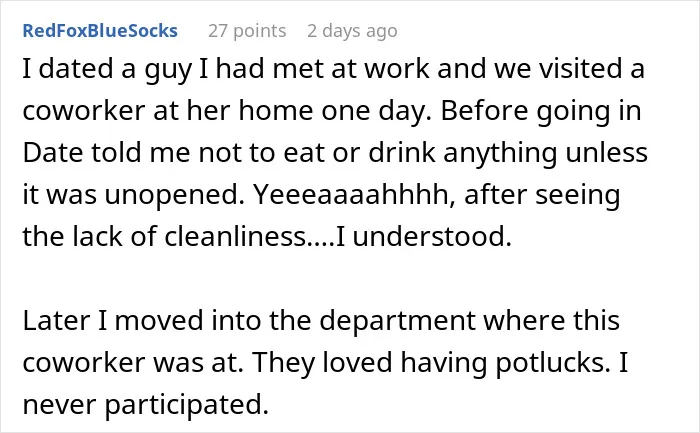Click the capitalized word 'Date' in the comment
The image size is (700, 433).
[x=53, y=152]
